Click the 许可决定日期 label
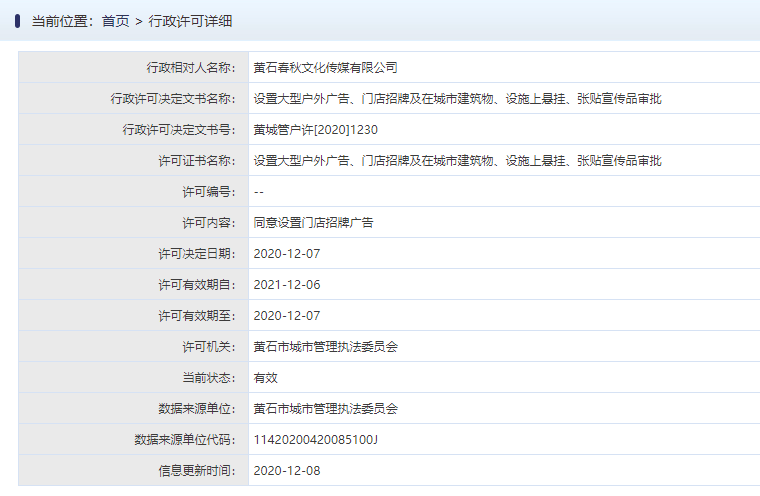The height and width of the screenshot is (496, 760). [x=197, y=254]
